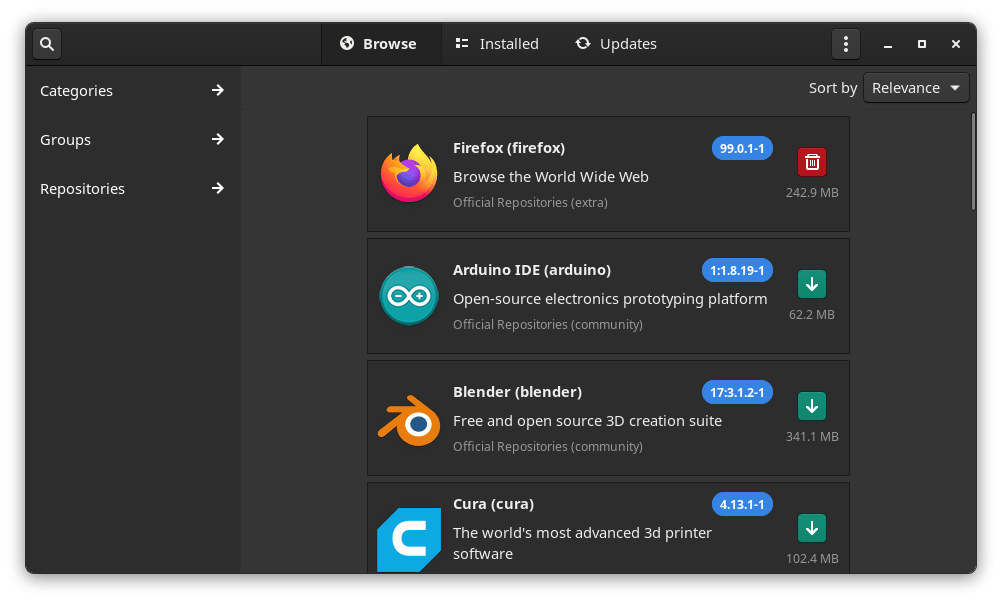
Task: Click Blender version badge 17:3.1.2-1
Action: (x=737, y=392)
